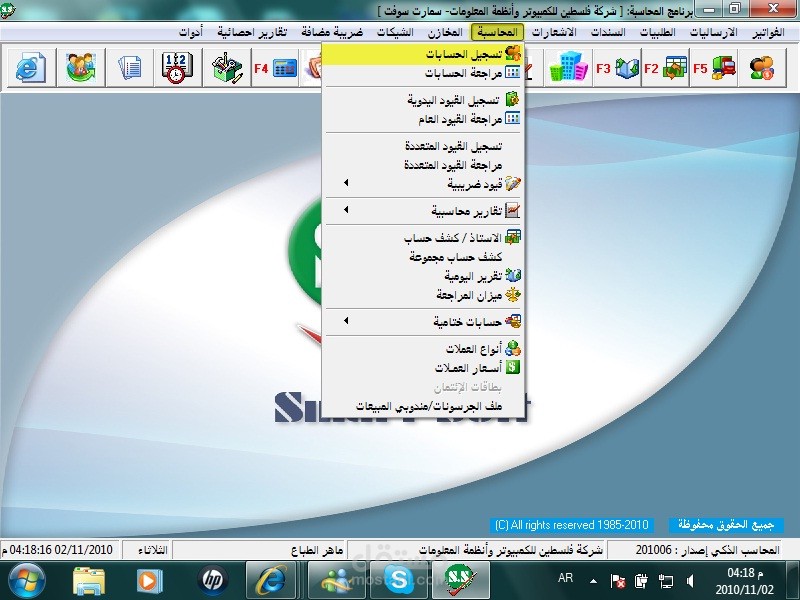Viewport: 800px width, 600px height.
Task: Open the السندات menu
Action: click(608, 32)
